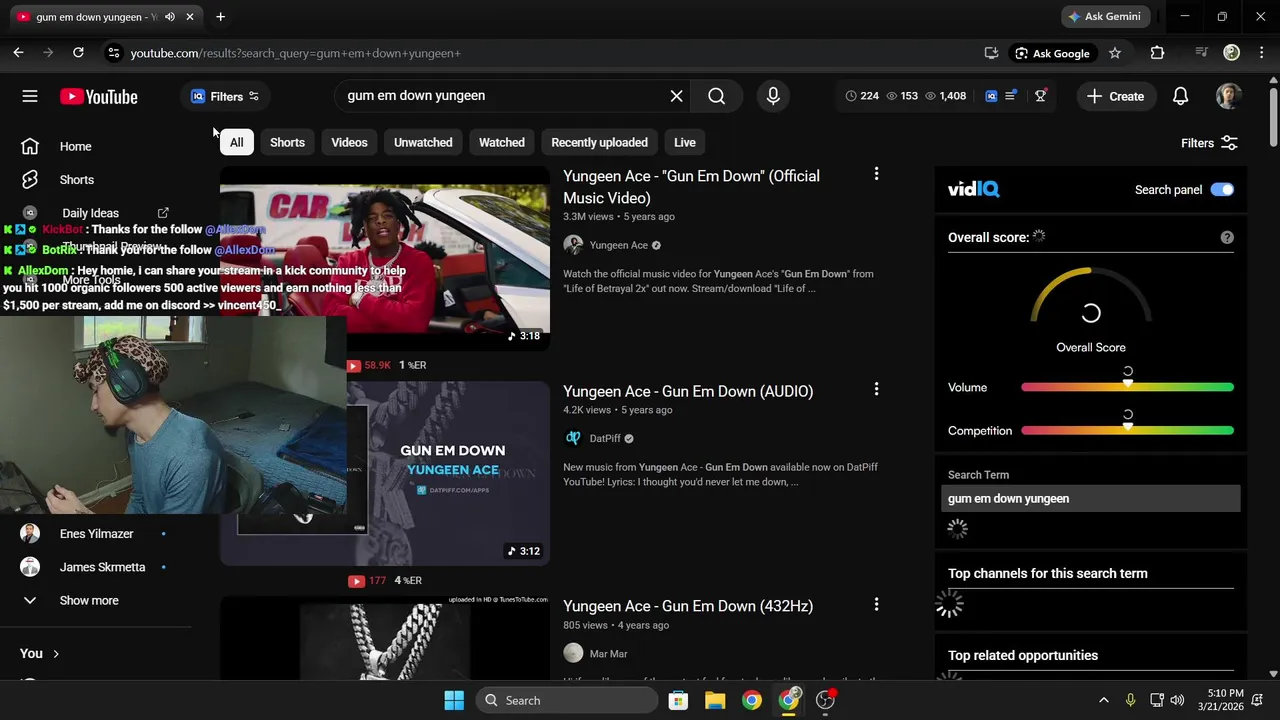This screenshot has height=720, width=1280.
Task: Click the browser address bar URL
Action: [295, 53]
